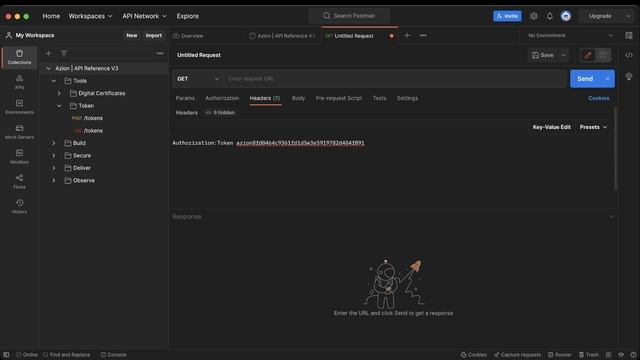This screenshot has width=640, height=360.
Task: Click the Import button
Action: [x=154, y=36]
